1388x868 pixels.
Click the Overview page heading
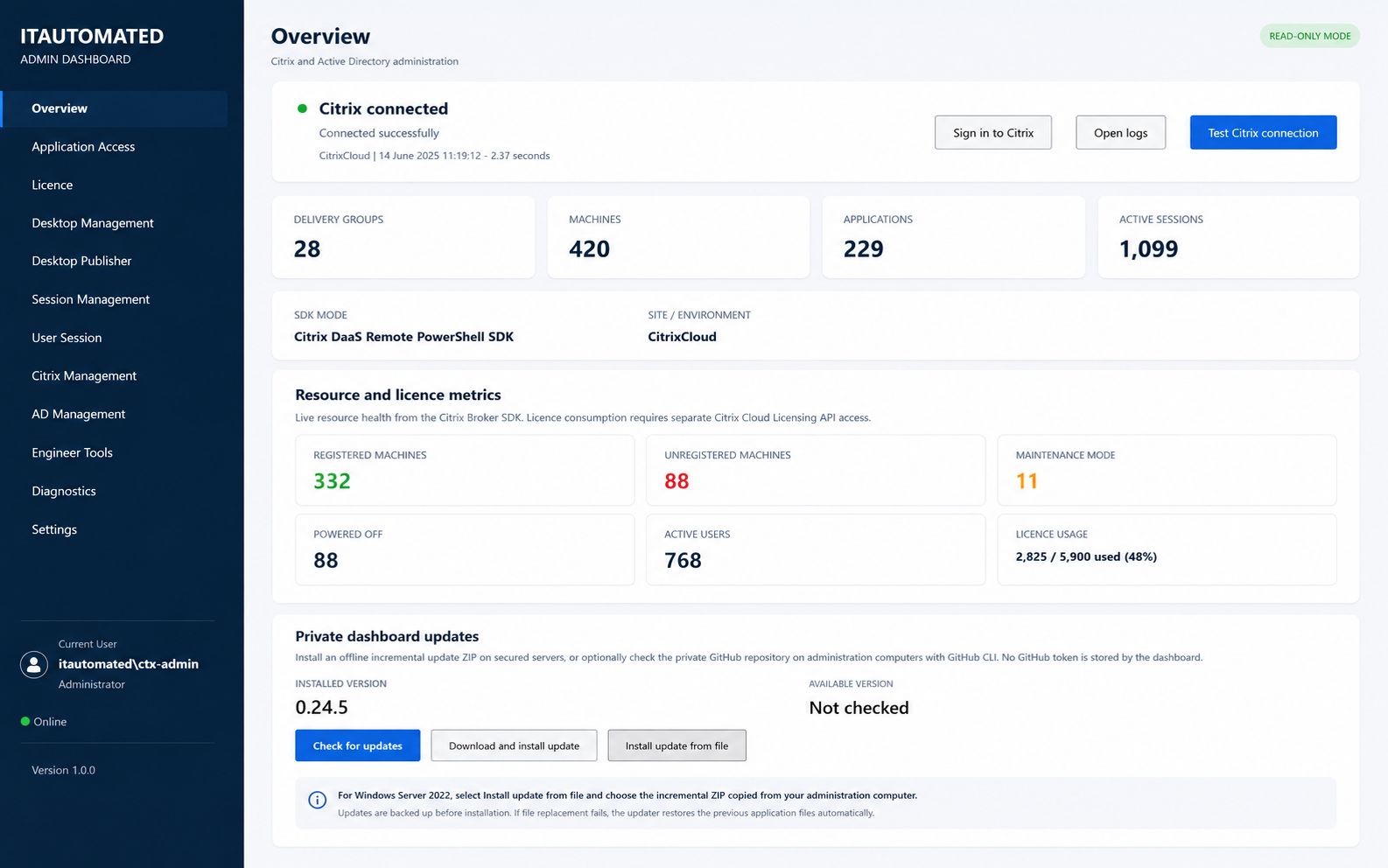click(320, 36)
